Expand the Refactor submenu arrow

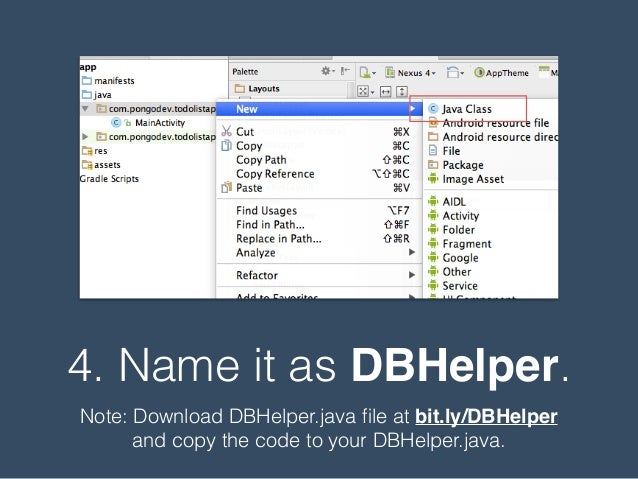click(x=412, y=275)
